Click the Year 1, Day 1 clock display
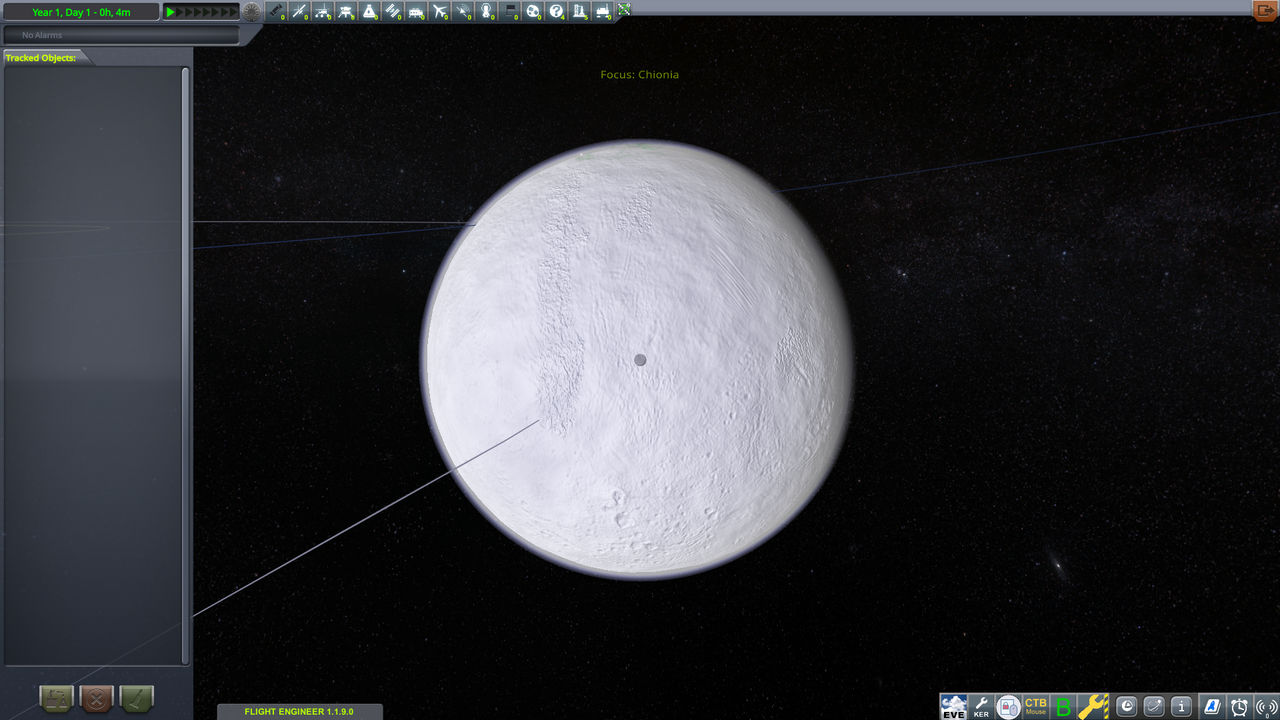The width and height of the screenshot is (1280, 720). pos(80,12)
